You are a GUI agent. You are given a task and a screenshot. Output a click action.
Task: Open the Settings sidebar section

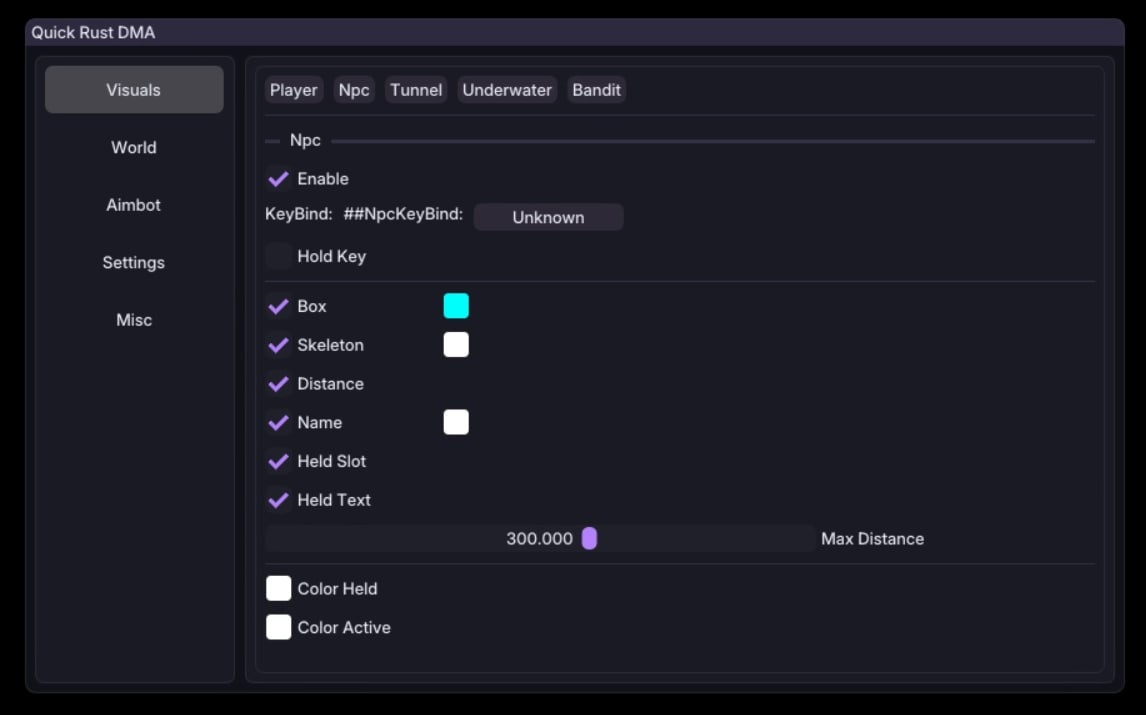click(133, 262)
